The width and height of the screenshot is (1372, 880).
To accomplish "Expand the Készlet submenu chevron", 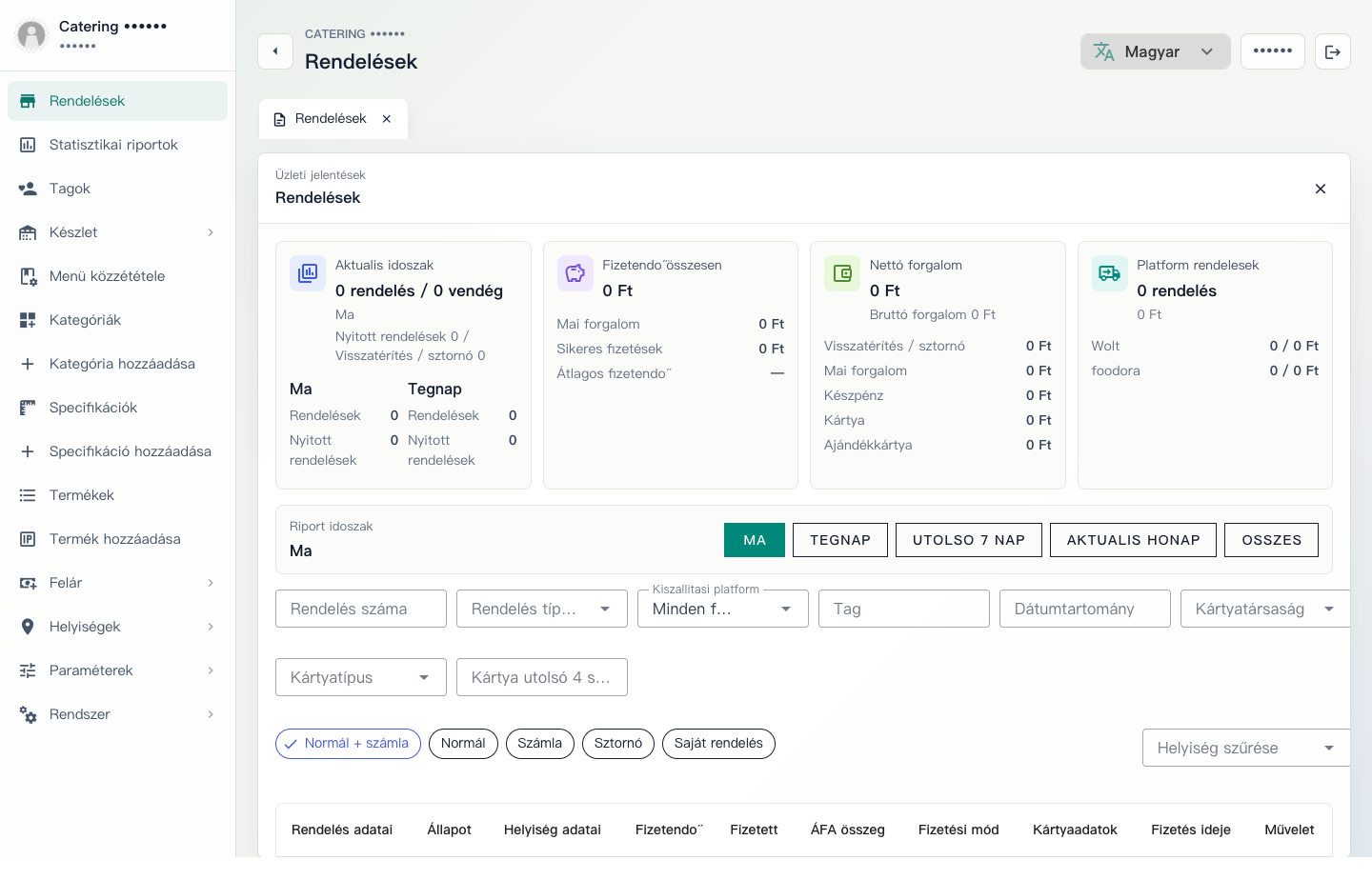I will click(x=211, y=232).
